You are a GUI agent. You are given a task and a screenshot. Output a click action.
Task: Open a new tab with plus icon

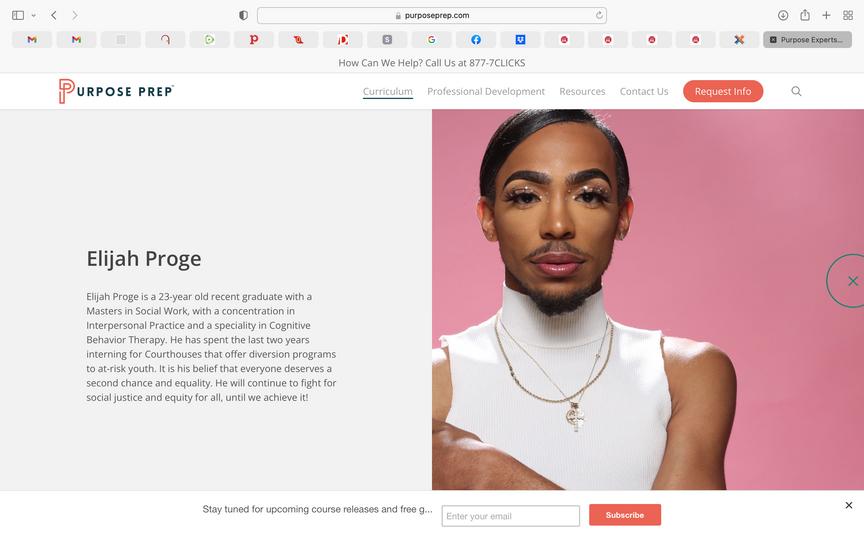[x=826, y=15]
